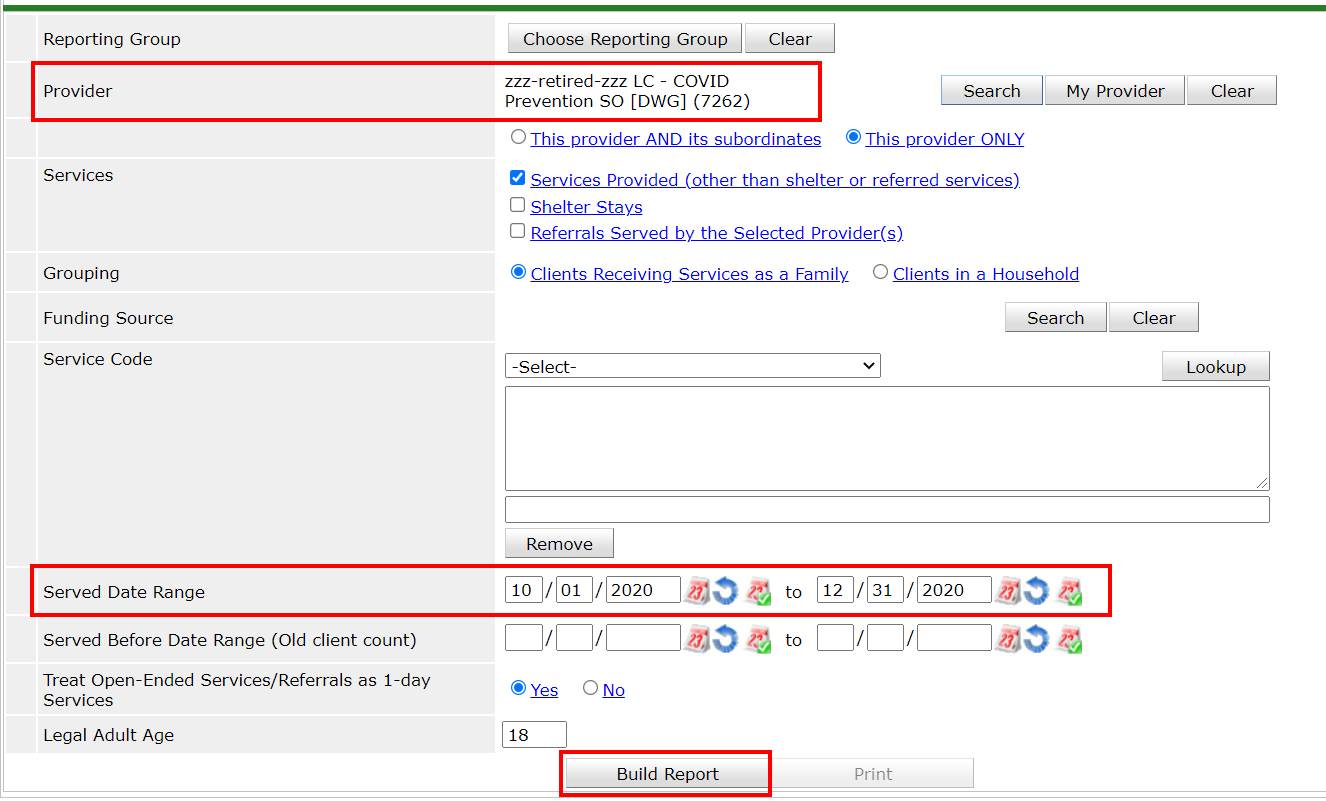The width and height of the screenshot is (1326, 801).
Task: Open 'This provider ONLY' link
Action: tap(945, 139)
